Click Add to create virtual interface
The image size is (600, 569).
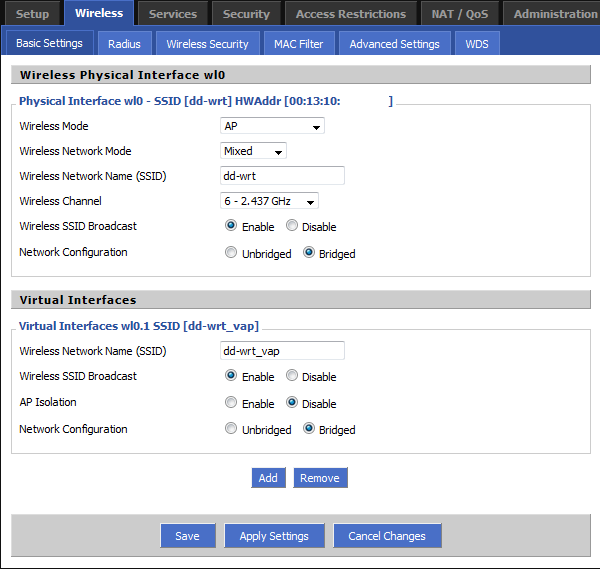click(268, 478)
